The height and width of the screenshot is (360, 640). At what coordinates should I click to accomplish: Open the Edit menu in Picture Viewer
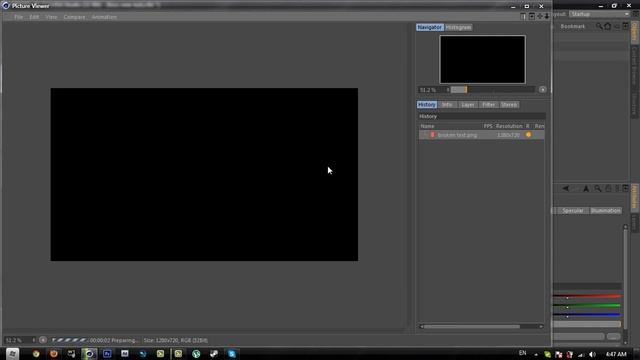34,17
